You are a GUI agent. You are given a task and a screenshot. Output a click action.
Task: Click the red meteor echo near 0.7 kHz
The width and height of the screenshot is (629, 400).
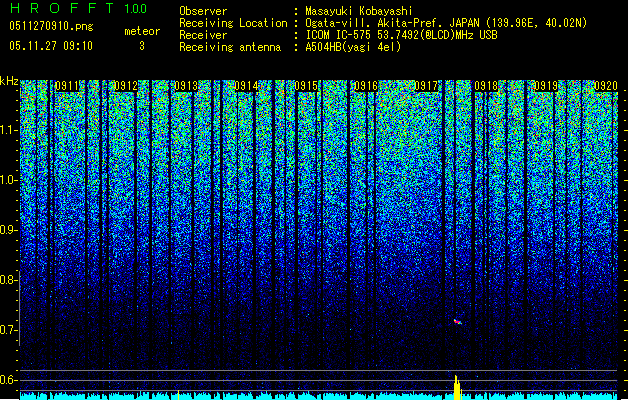click(458, 321)
